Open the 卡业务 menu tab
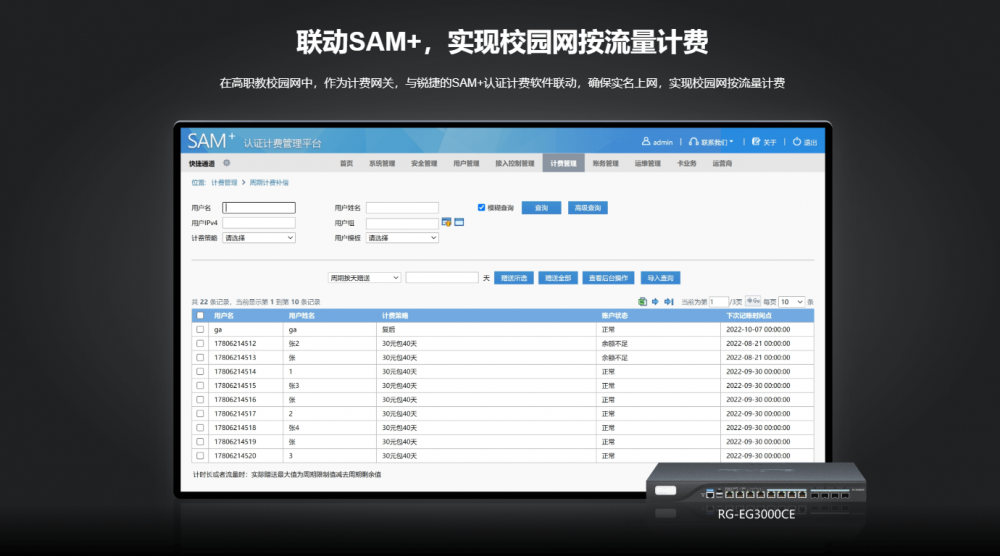Screen dimensions: 1000x556 686,163
